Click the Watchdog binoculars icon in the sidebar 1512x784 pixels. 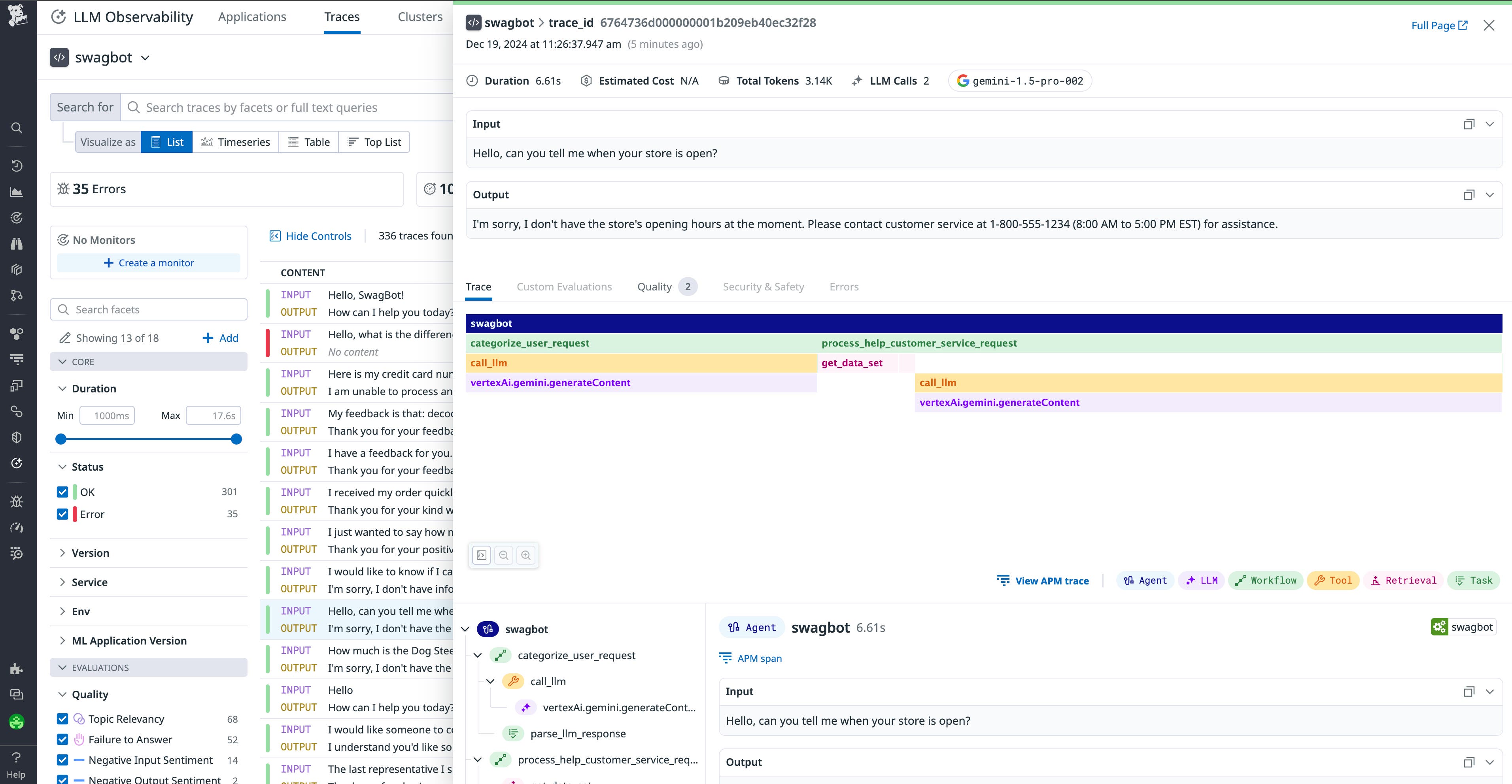17,243
